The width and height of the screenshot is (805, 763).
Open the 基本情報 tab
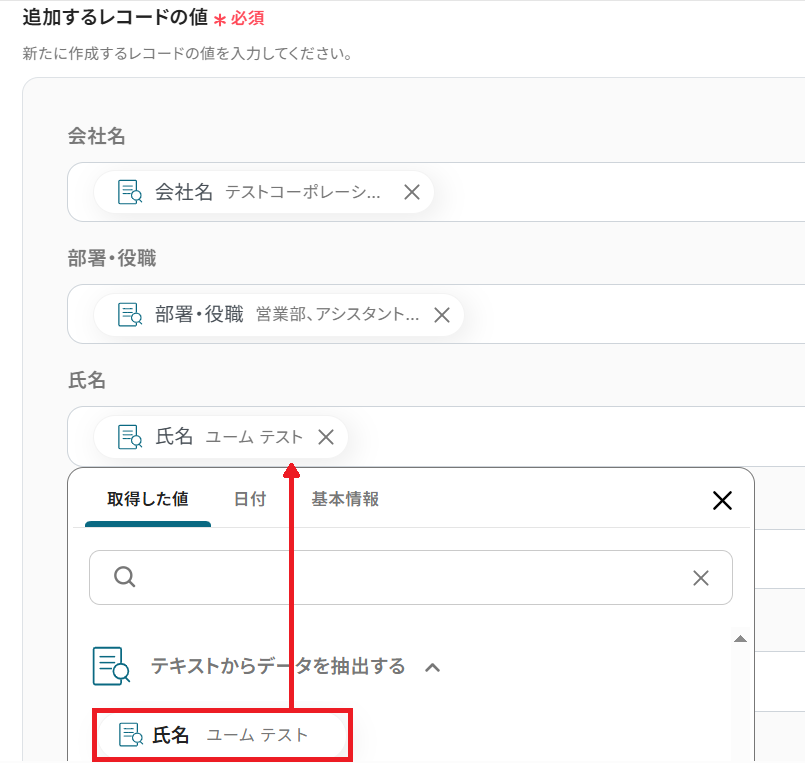click(345, 499)
